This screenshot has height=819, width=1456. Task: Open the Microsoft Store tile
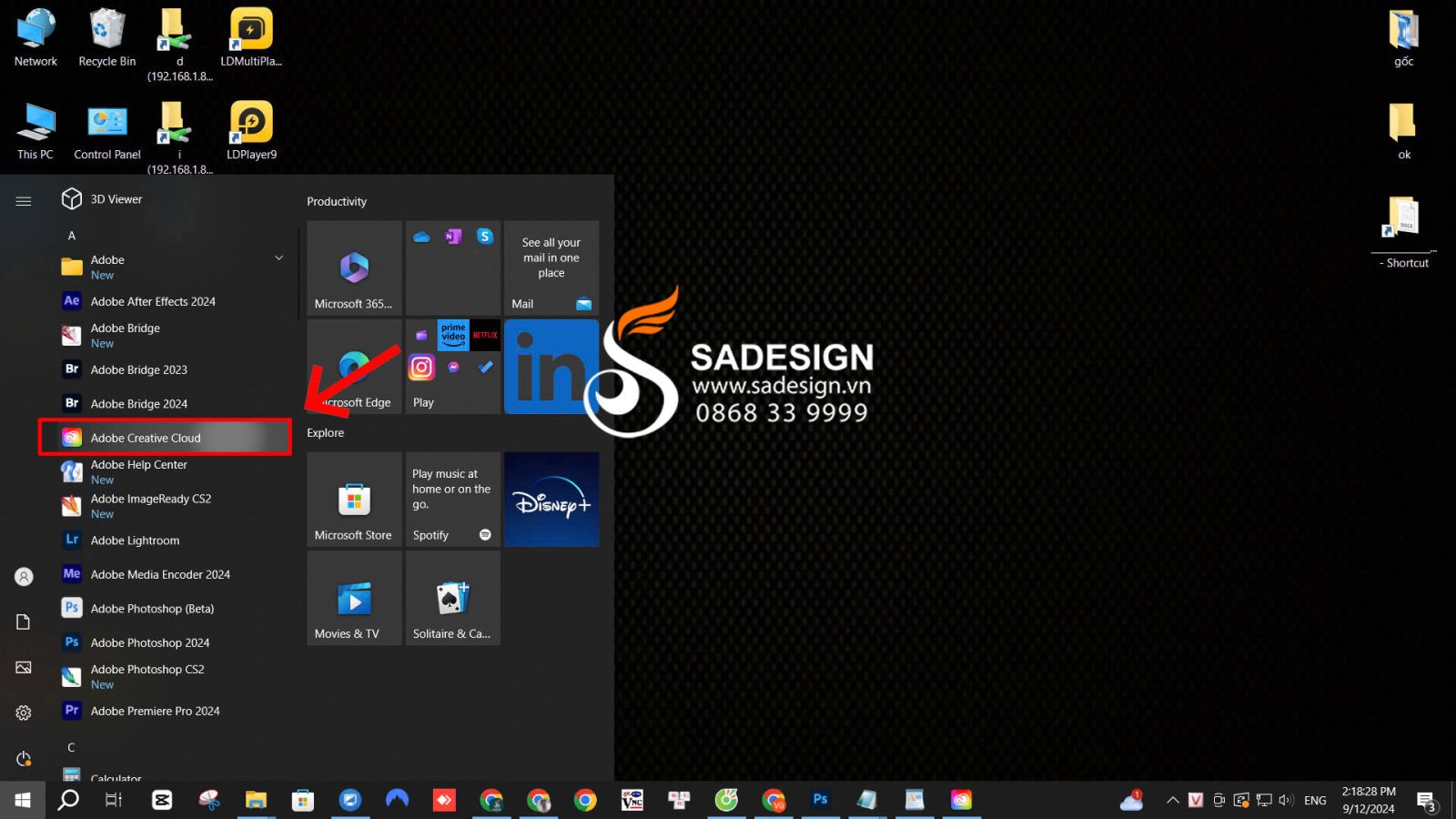point(354,499)
